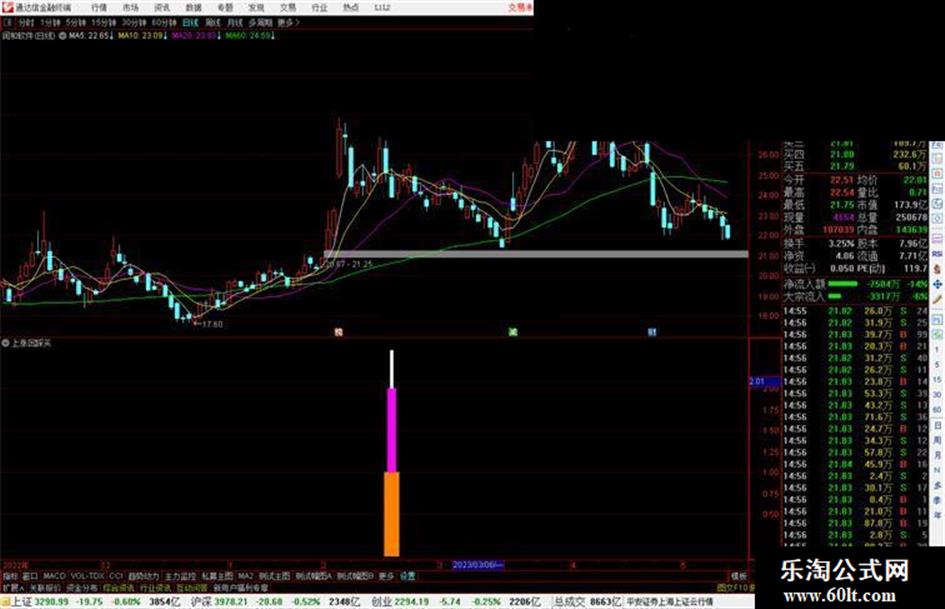Open the 资金分布 tab

click(81, 587)
